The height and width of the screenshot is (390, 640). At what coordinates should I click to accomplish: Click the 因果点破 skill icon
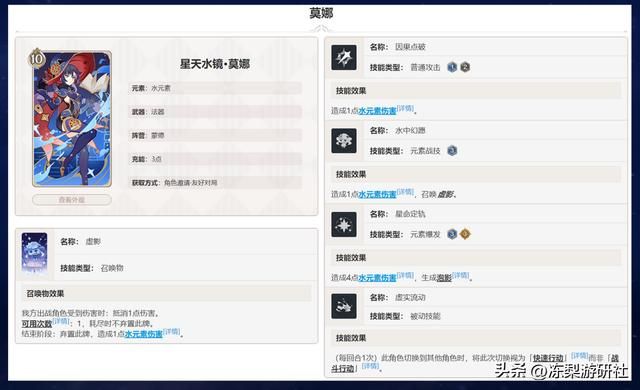pyautogui.click(x=344, y=58)
